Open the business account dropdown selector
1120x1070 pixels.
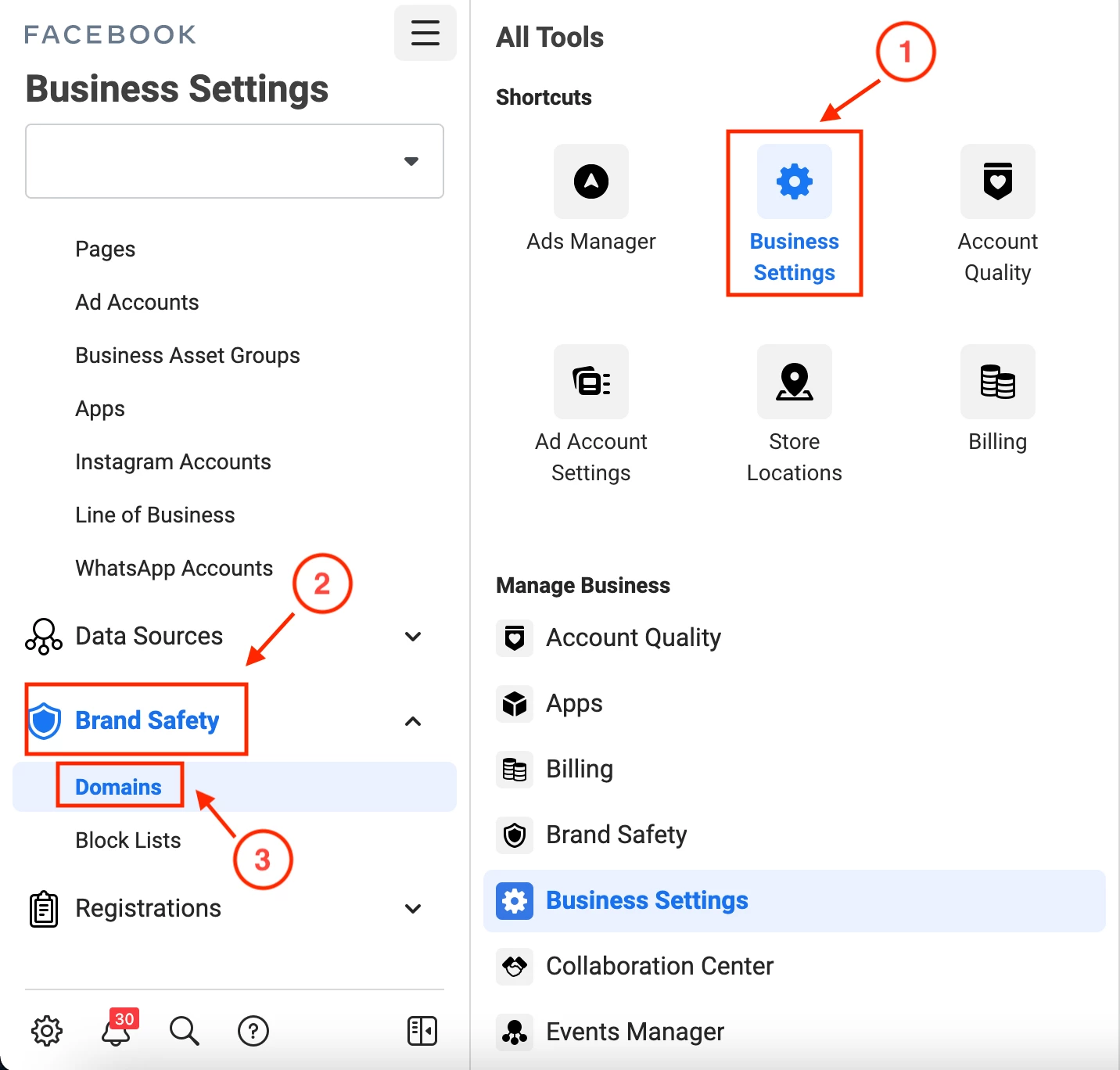point(235,161)
